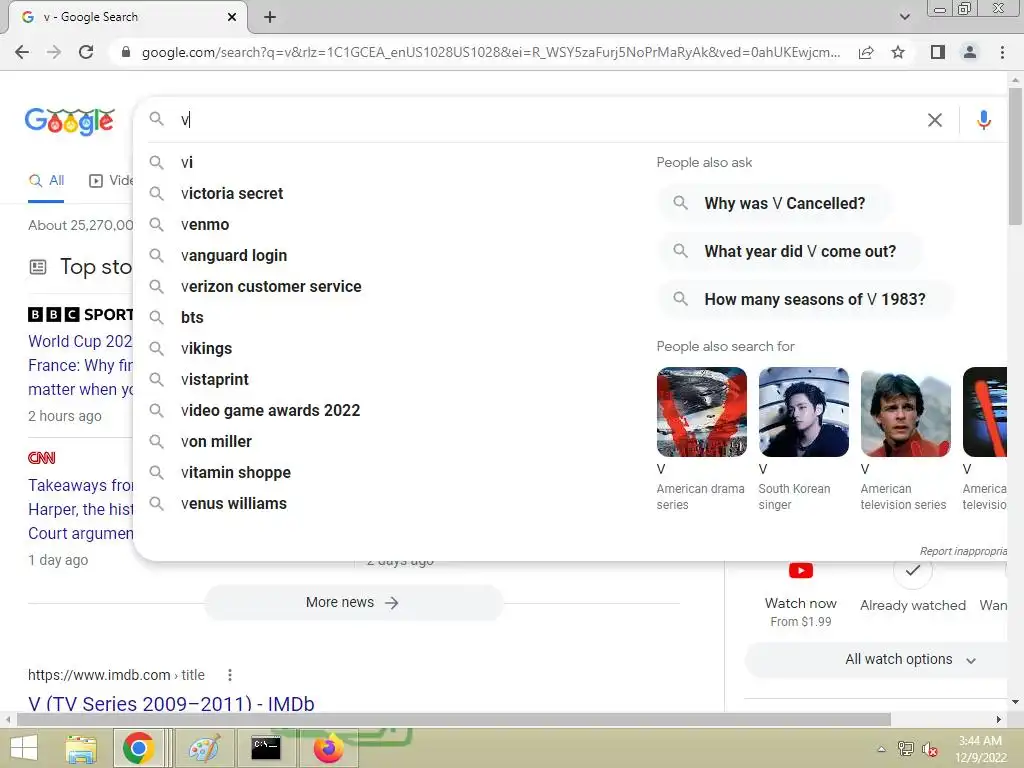
Task: Reload the current Google page
Action: [x=86, y=52]
